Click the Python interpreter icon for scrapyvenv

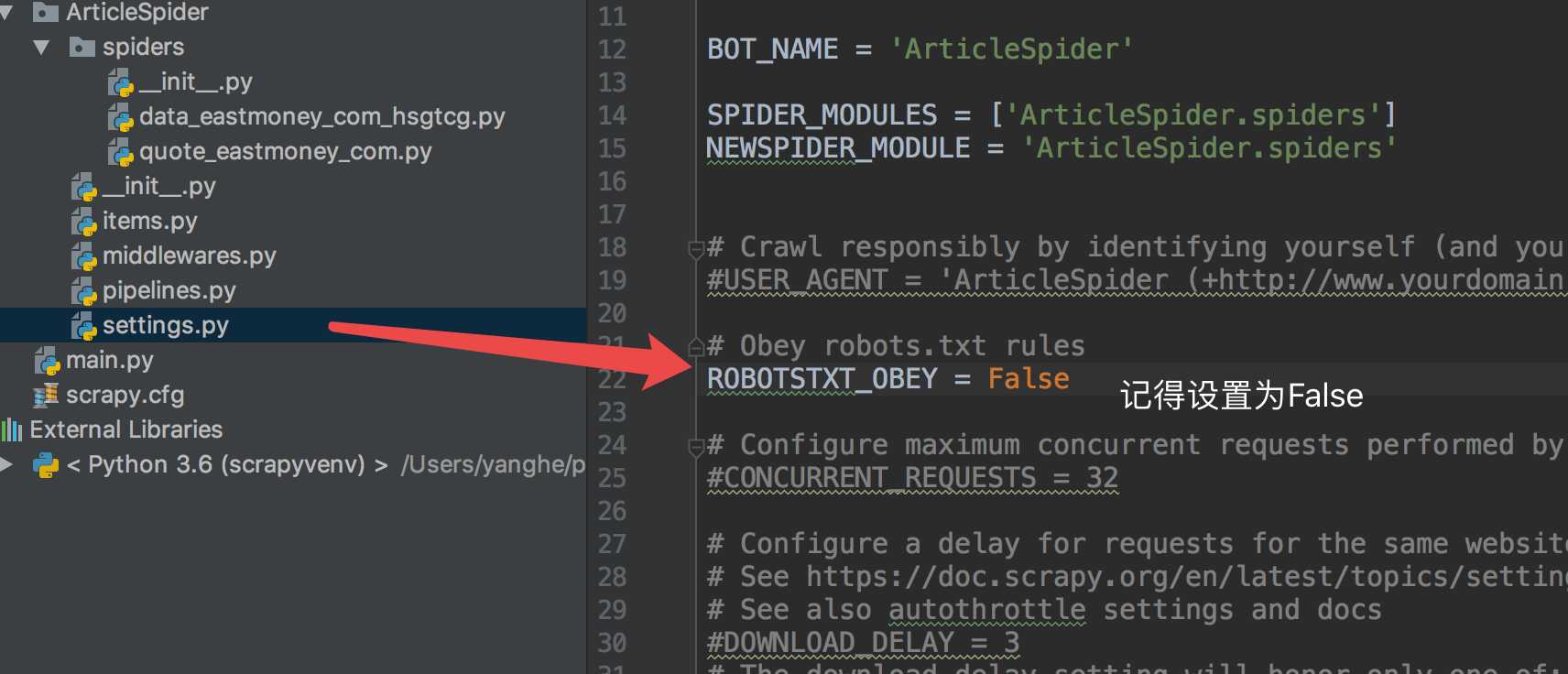(x=46, y=465)
